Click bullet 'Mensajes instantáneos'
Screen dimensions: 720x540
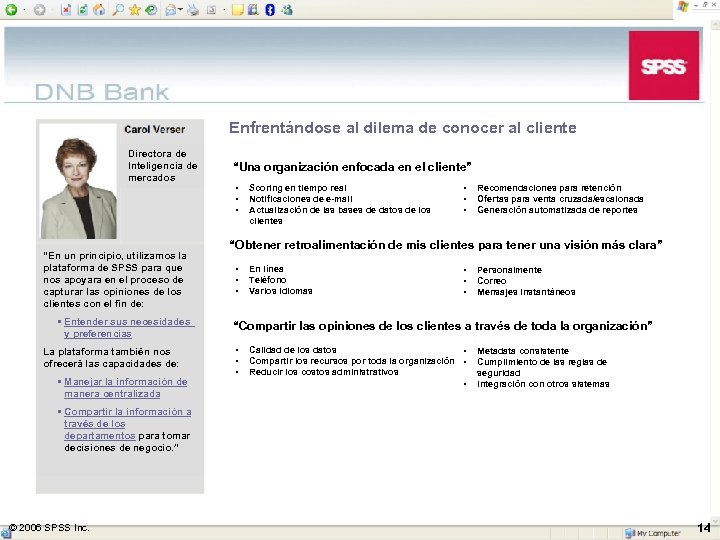(526, 292)
